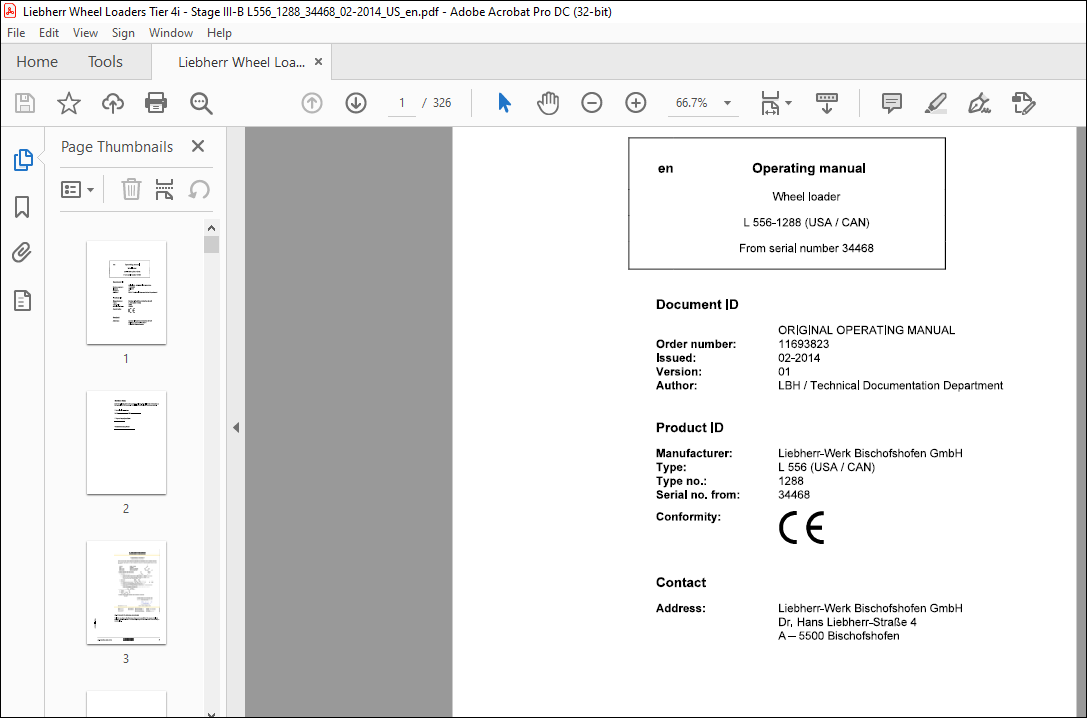The width and height of the screenshot is (1087, 718).
Task: Click the current page number field
Action: 401,103
